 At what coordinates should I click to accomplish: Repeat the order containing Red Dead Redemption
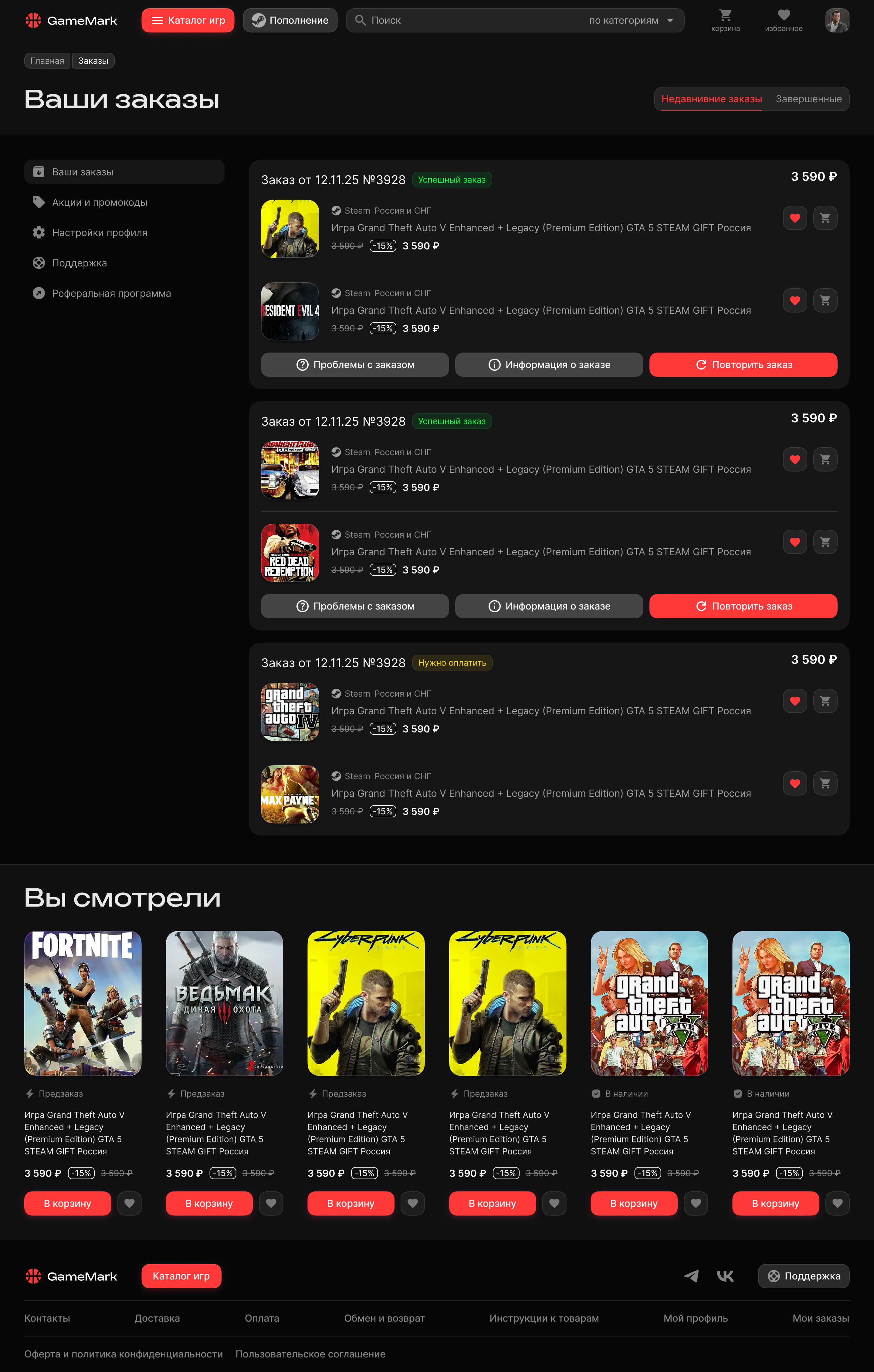[x=744, y=606]
